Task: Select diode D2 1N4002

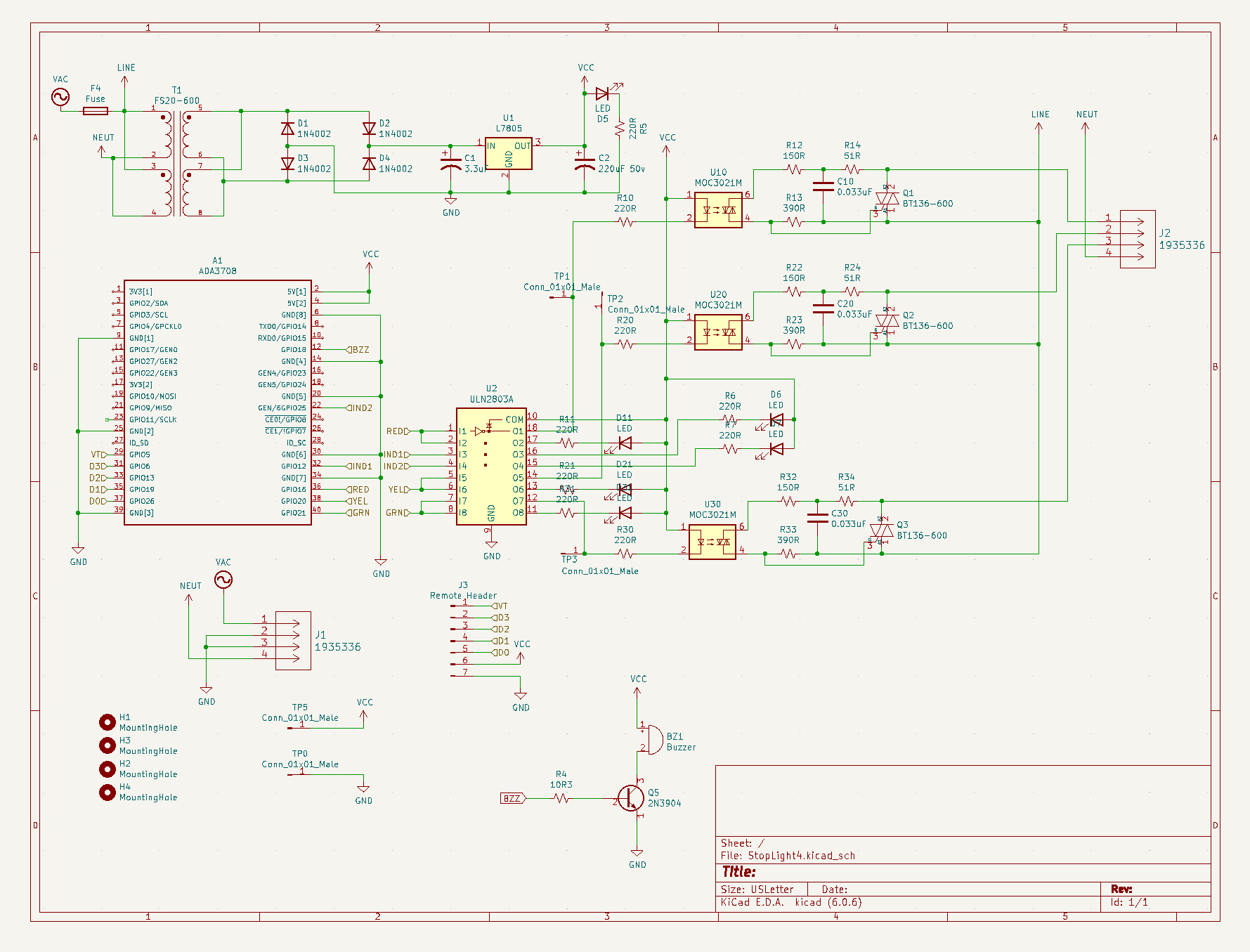Action: tap(369, 129)
